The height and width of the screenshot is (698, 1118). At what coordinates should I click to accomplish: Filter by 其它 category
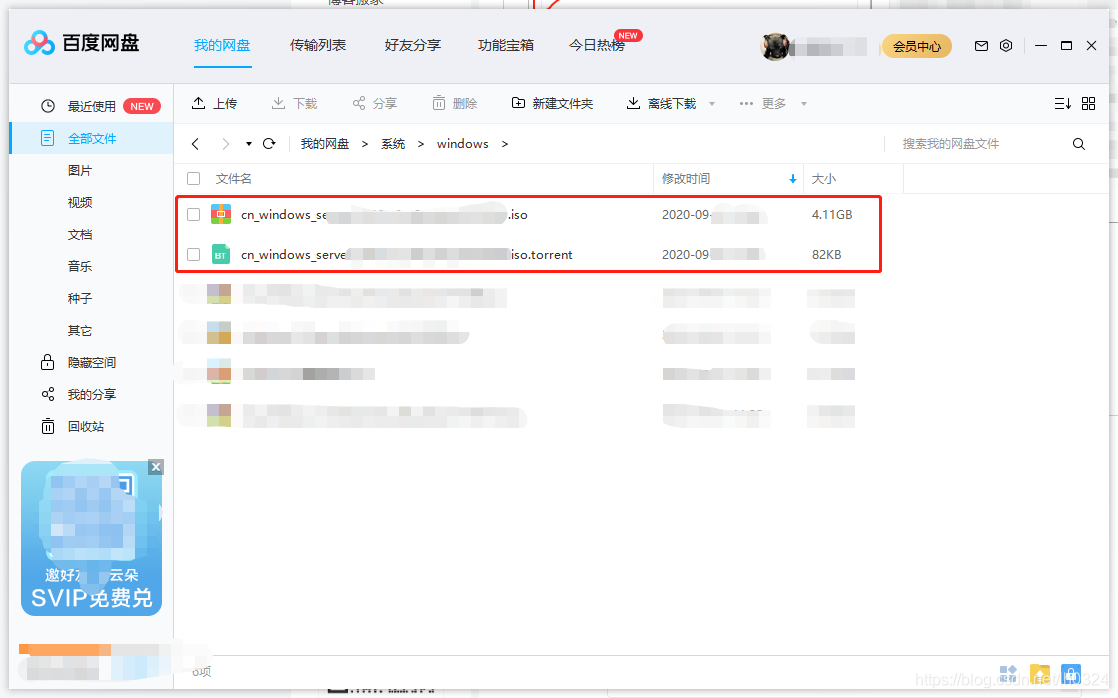pos(80,330)
